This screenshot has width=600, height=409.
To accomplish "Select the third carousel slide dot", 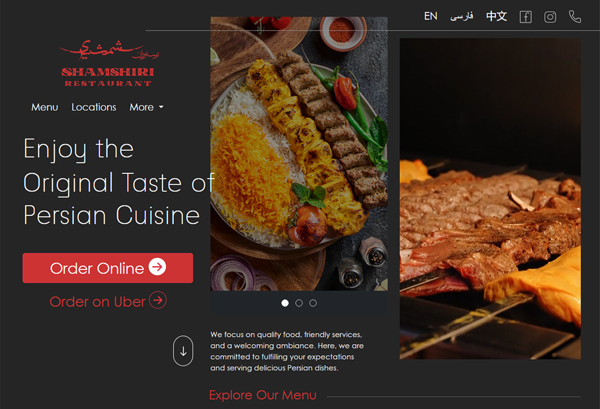I will [313, 303].
